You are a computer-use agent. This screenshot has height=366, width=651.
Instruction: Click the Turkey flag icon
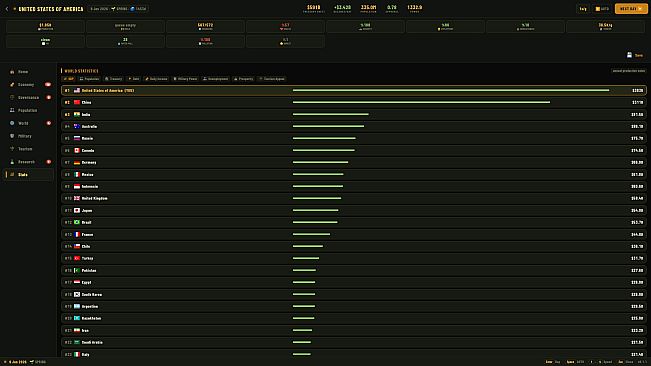coord(77,258)
